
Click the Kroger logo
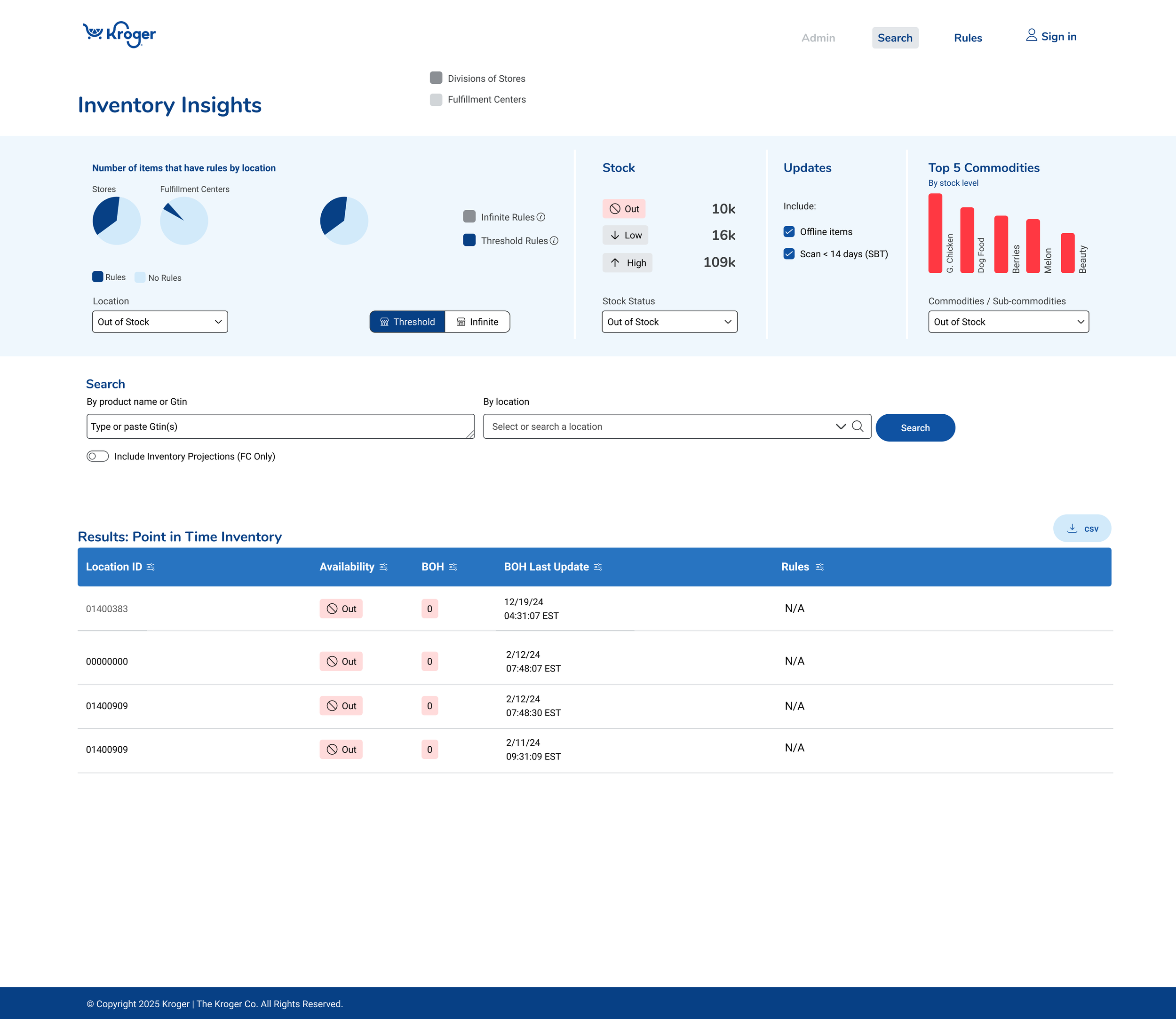point(119,35)
